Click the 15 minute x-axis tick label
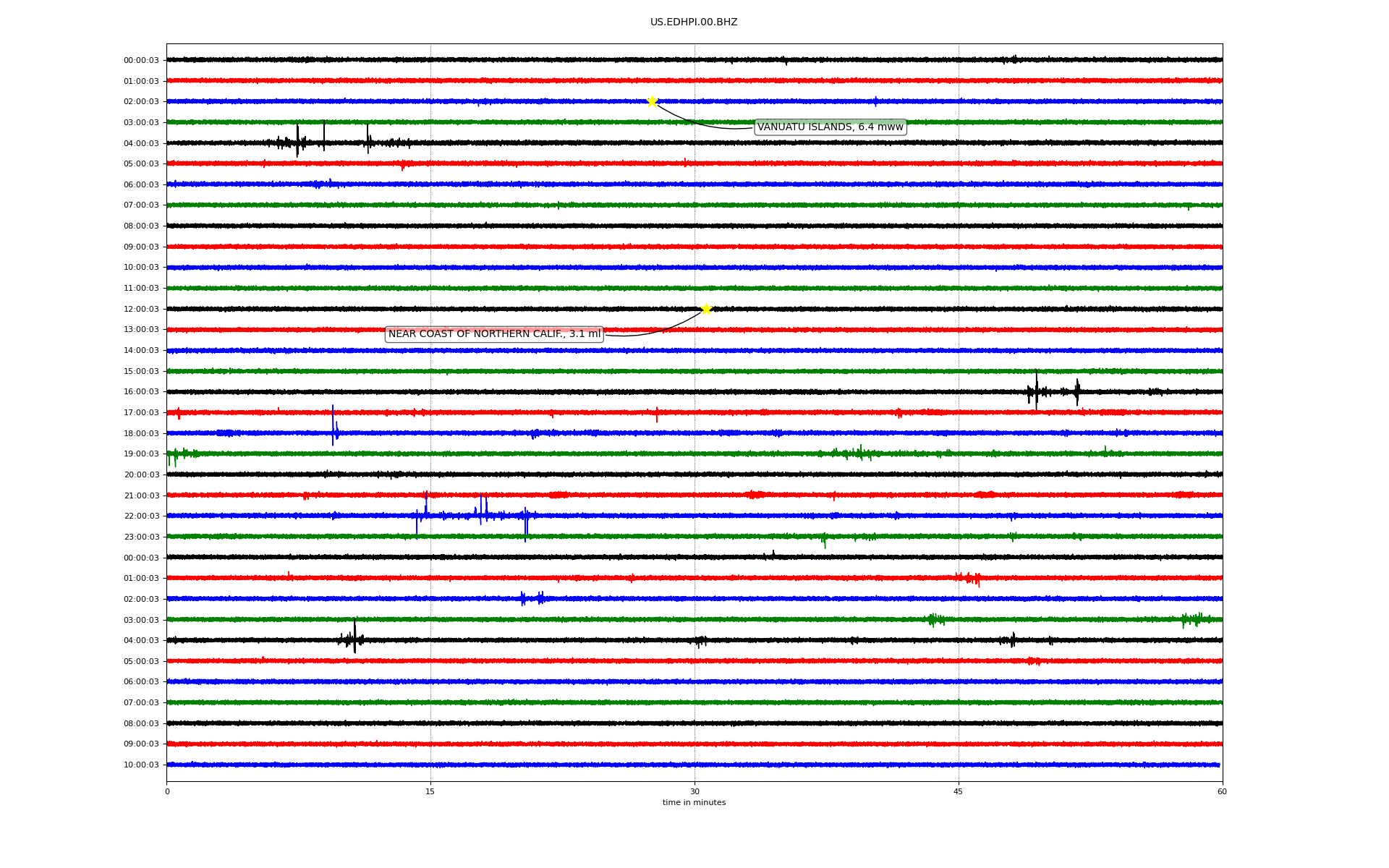 (430, 791)
